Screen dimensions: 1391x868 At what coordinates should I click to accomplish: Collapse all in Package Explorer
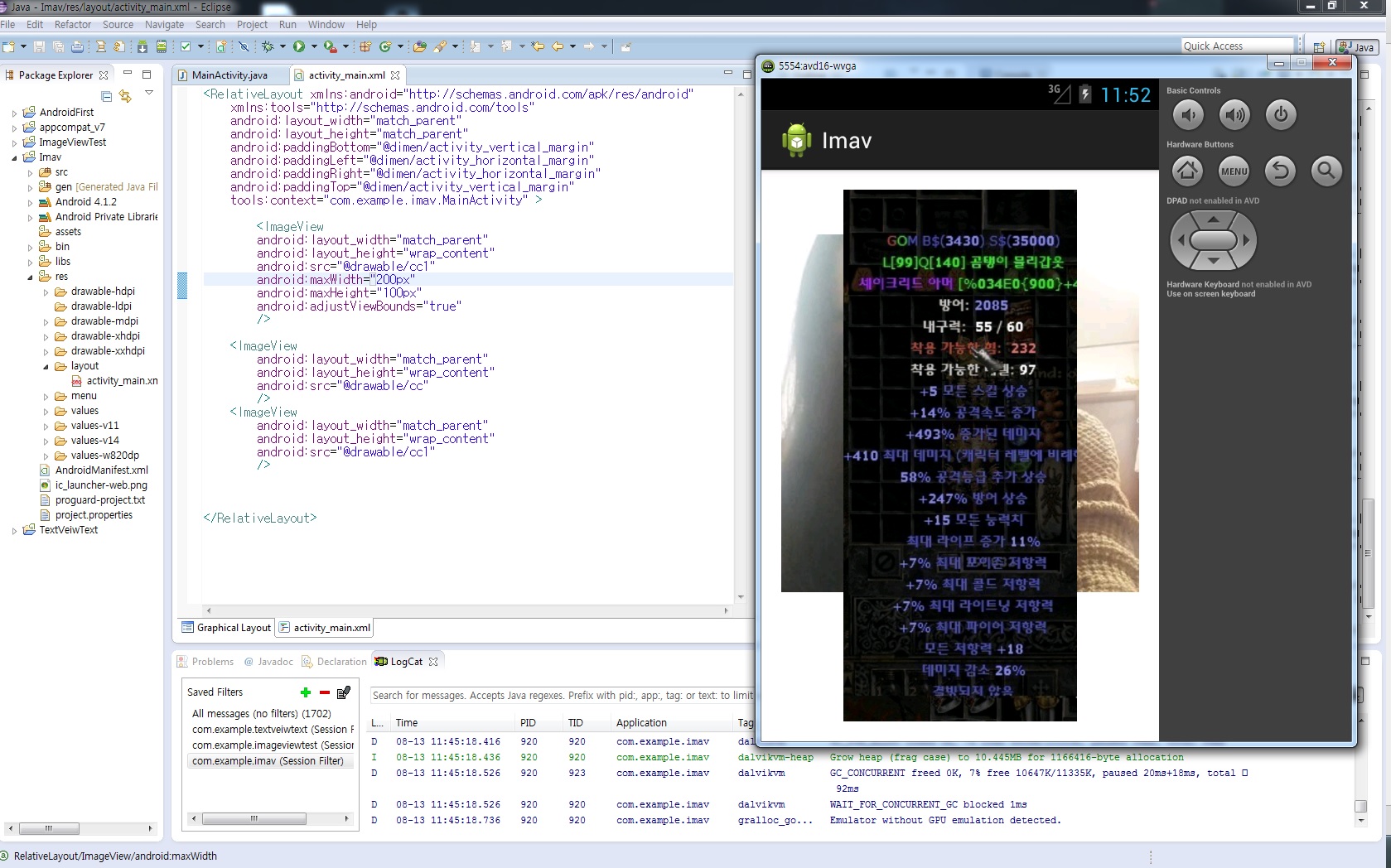pyautogui.click(x=106, y=96)
